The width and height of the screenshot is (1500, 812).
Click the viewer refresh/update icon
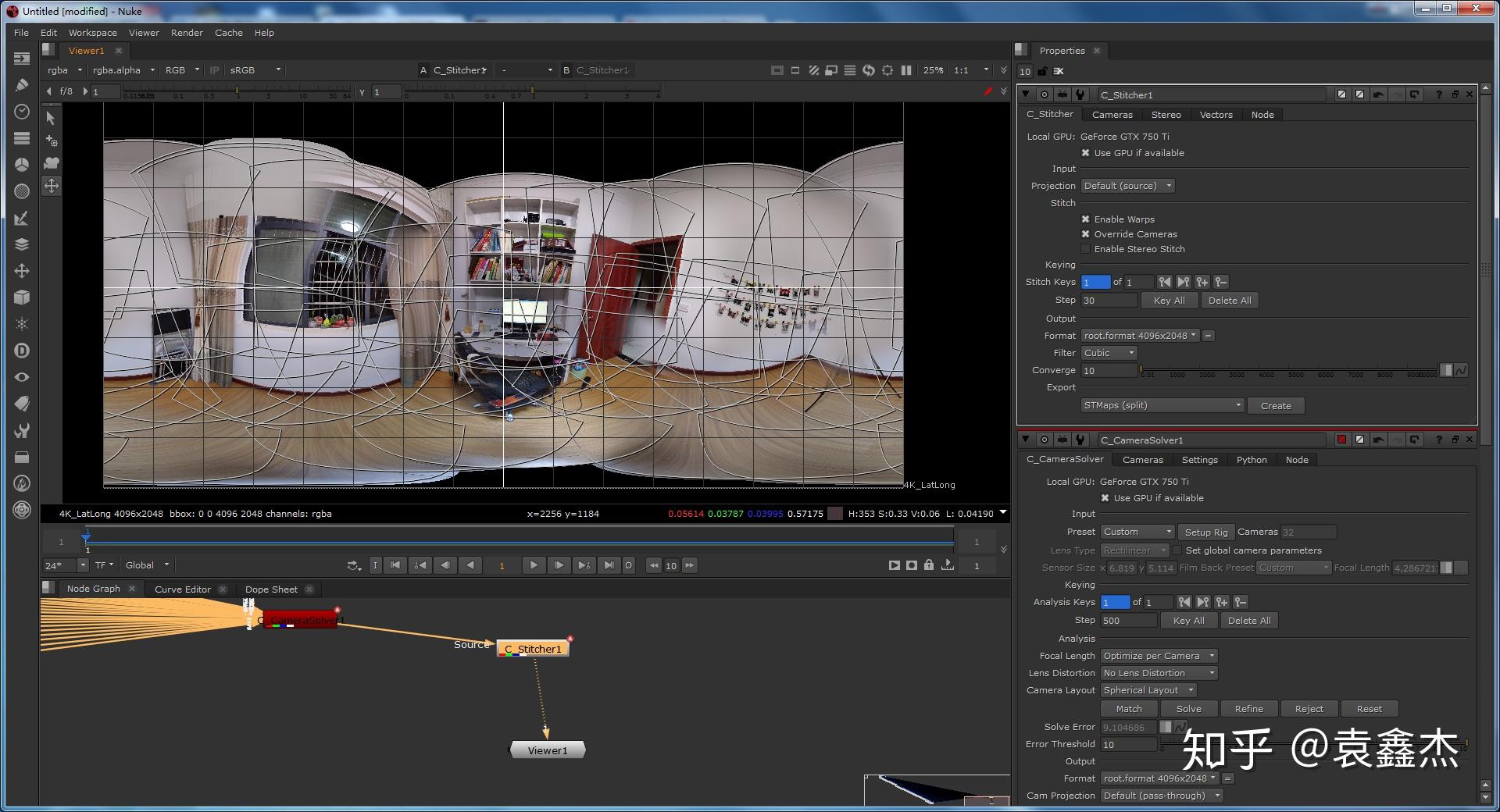(x=869, y=70)
